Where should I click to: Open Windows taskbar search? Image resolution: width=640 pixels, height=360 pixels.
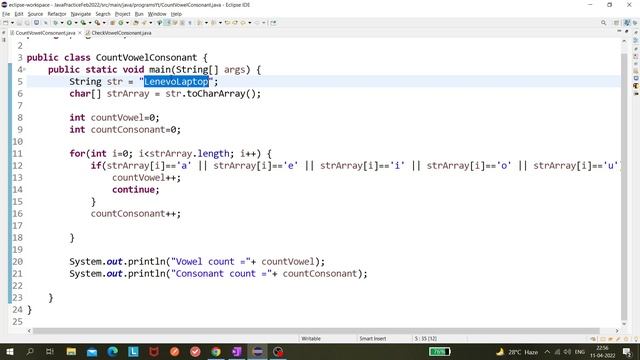[x=30, y=351]
